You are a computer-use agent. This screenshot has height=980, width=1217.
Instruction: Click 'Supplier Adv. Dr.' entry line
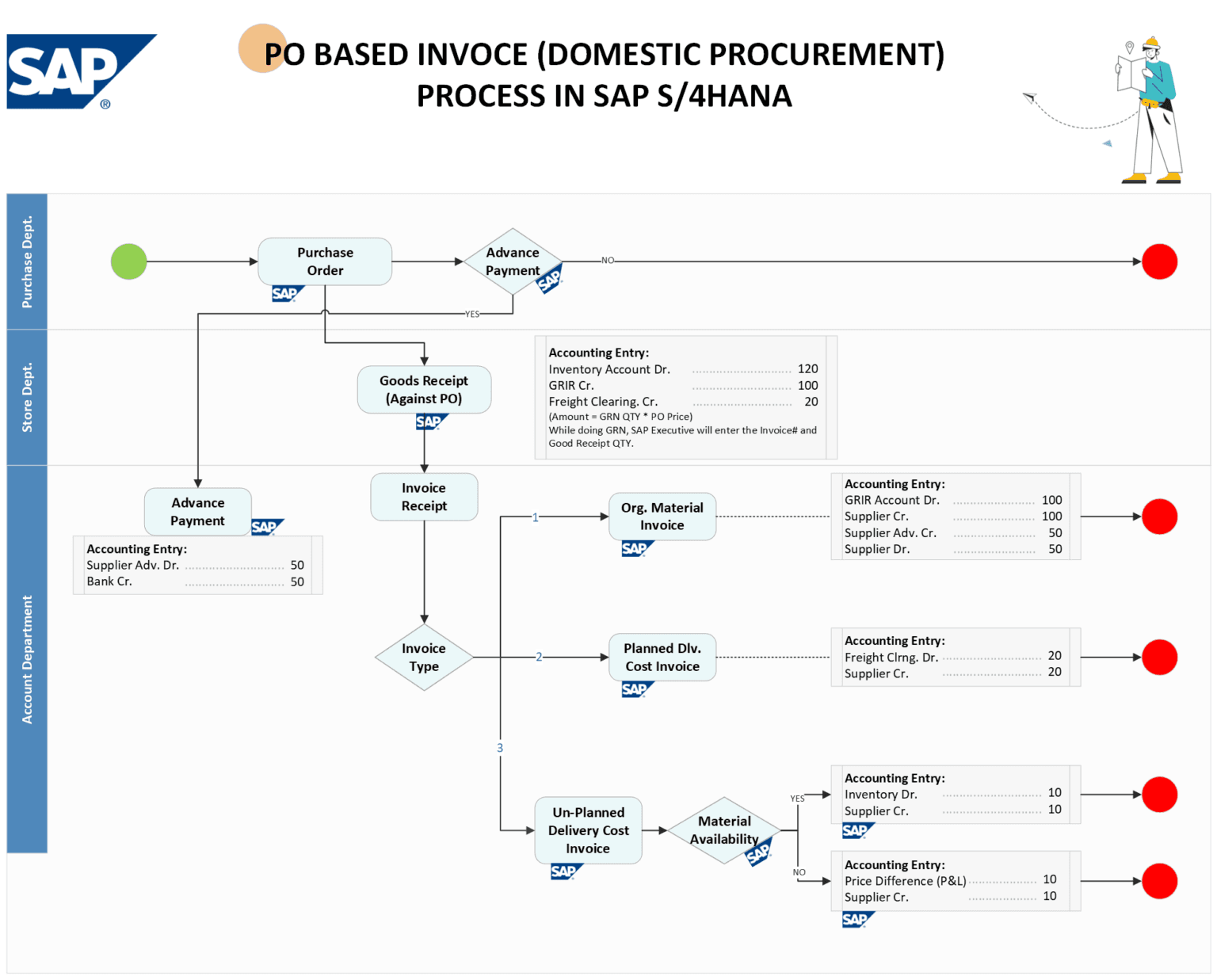[195, 566]
